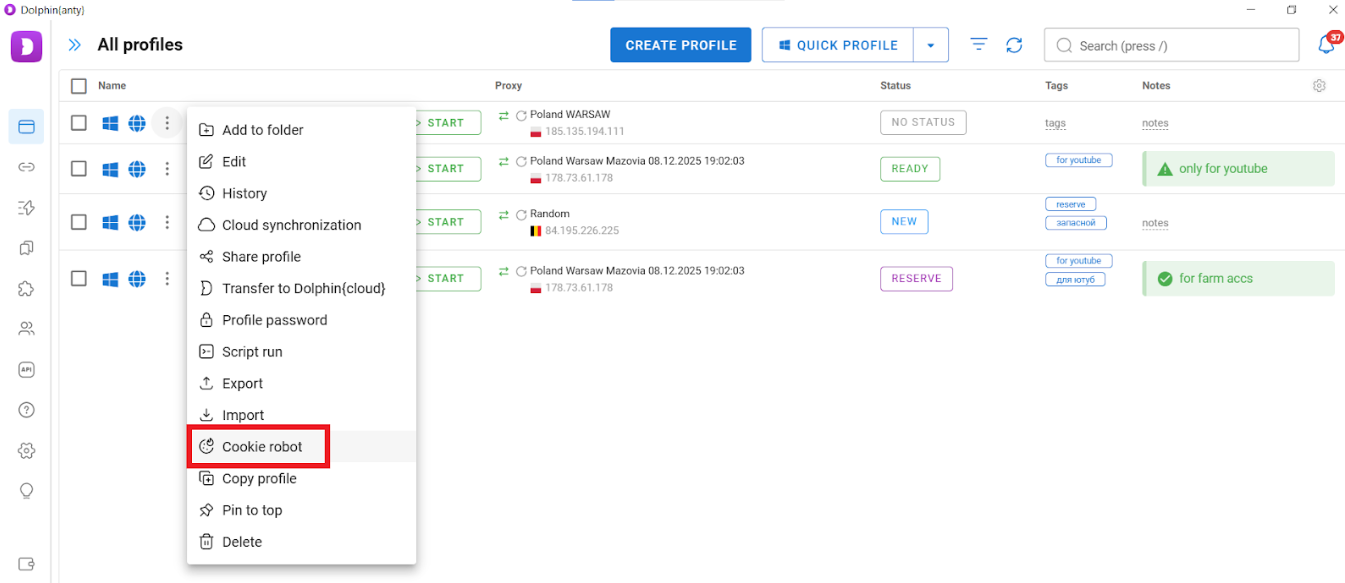Open the API section in sidebar

27,369
